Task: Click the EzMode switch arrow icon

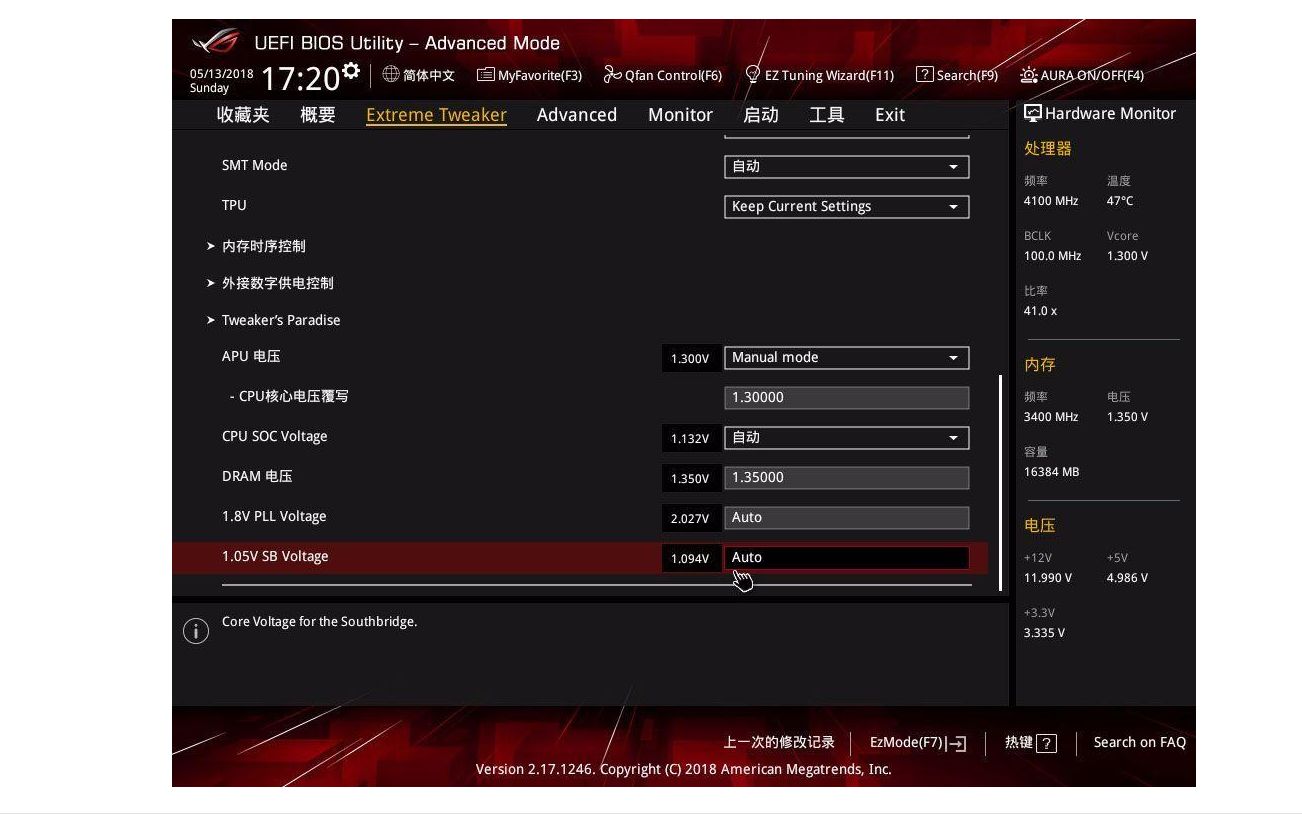Action: [x=956, y=743]
